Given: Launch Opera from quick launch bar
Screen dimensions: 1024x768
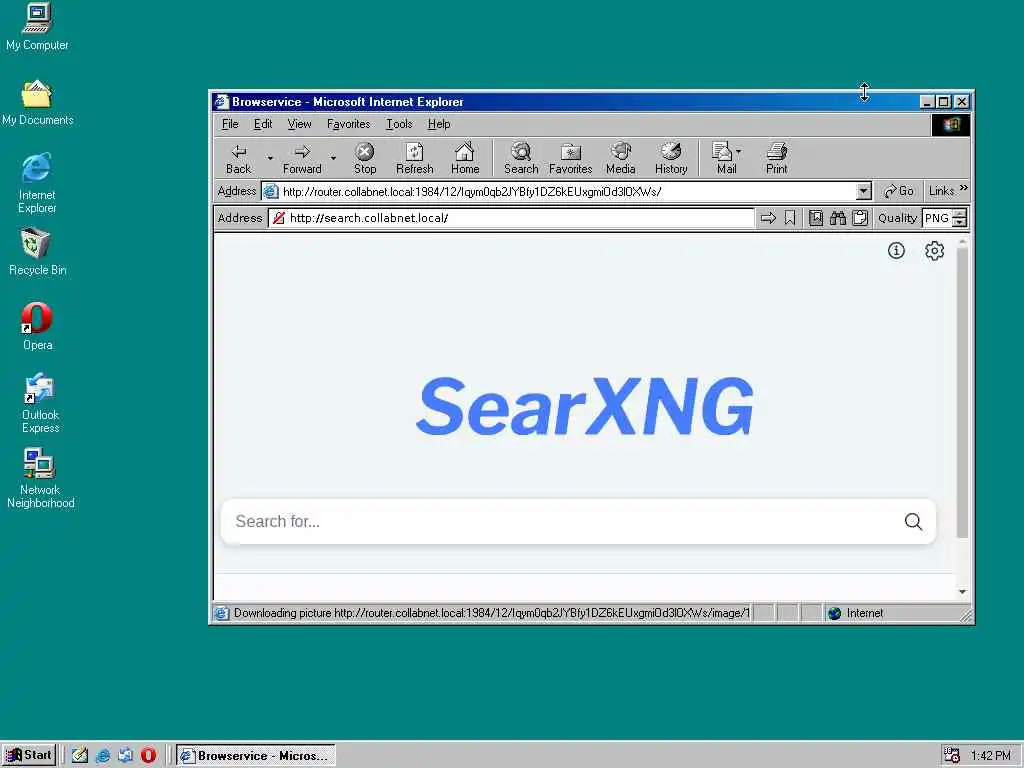Looking at the screenshot, I should pyautogui.click(x=148, y=755).
